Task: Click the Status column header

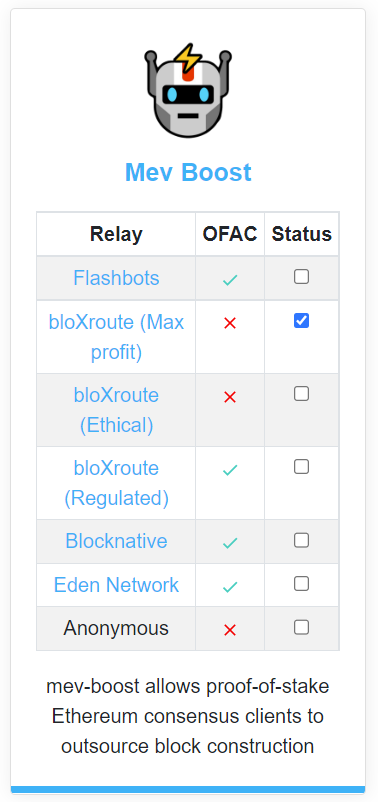Action: click(301, 234)
